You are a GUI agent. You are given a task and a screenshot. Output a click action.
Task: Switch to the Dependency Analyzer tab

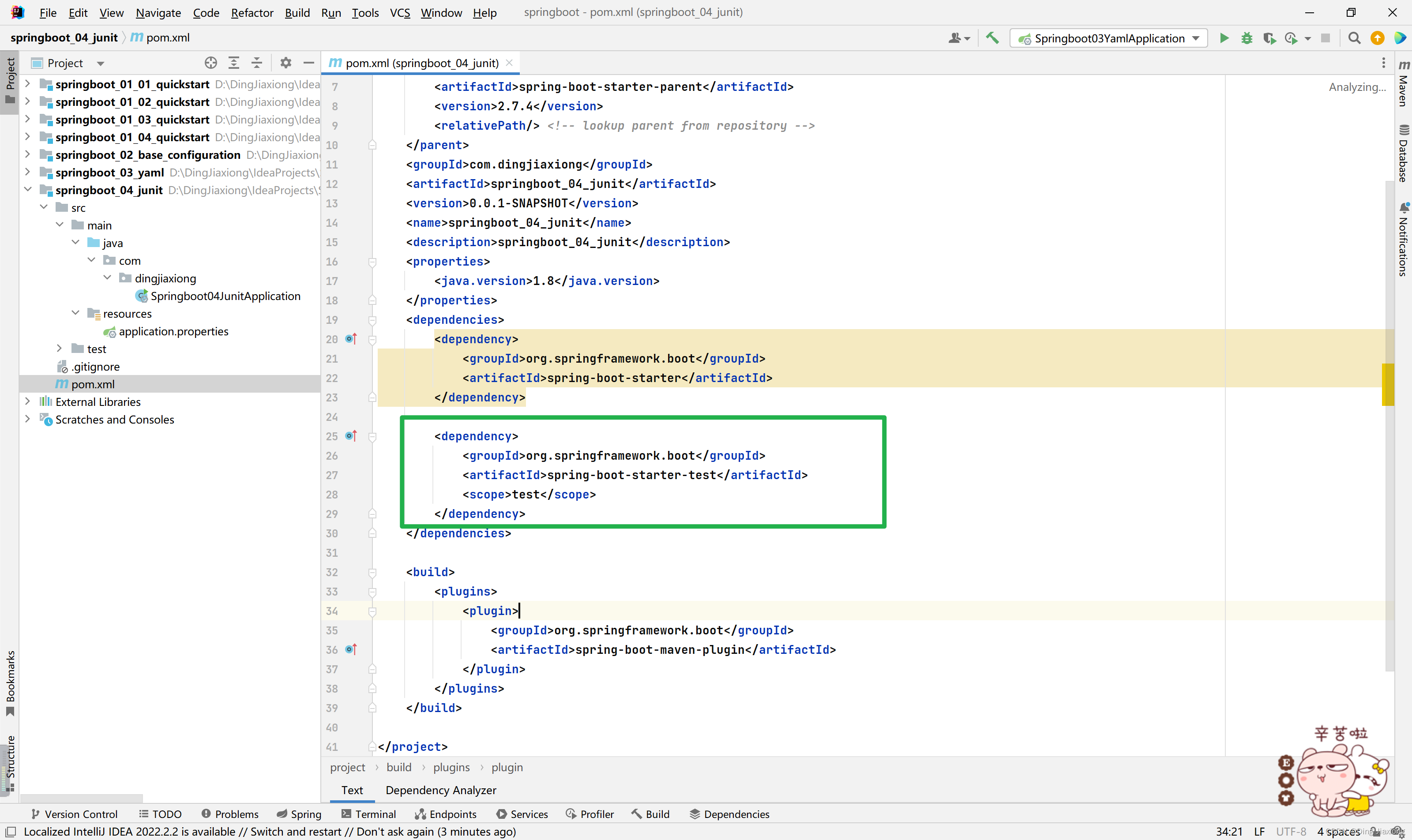[440, 790]
